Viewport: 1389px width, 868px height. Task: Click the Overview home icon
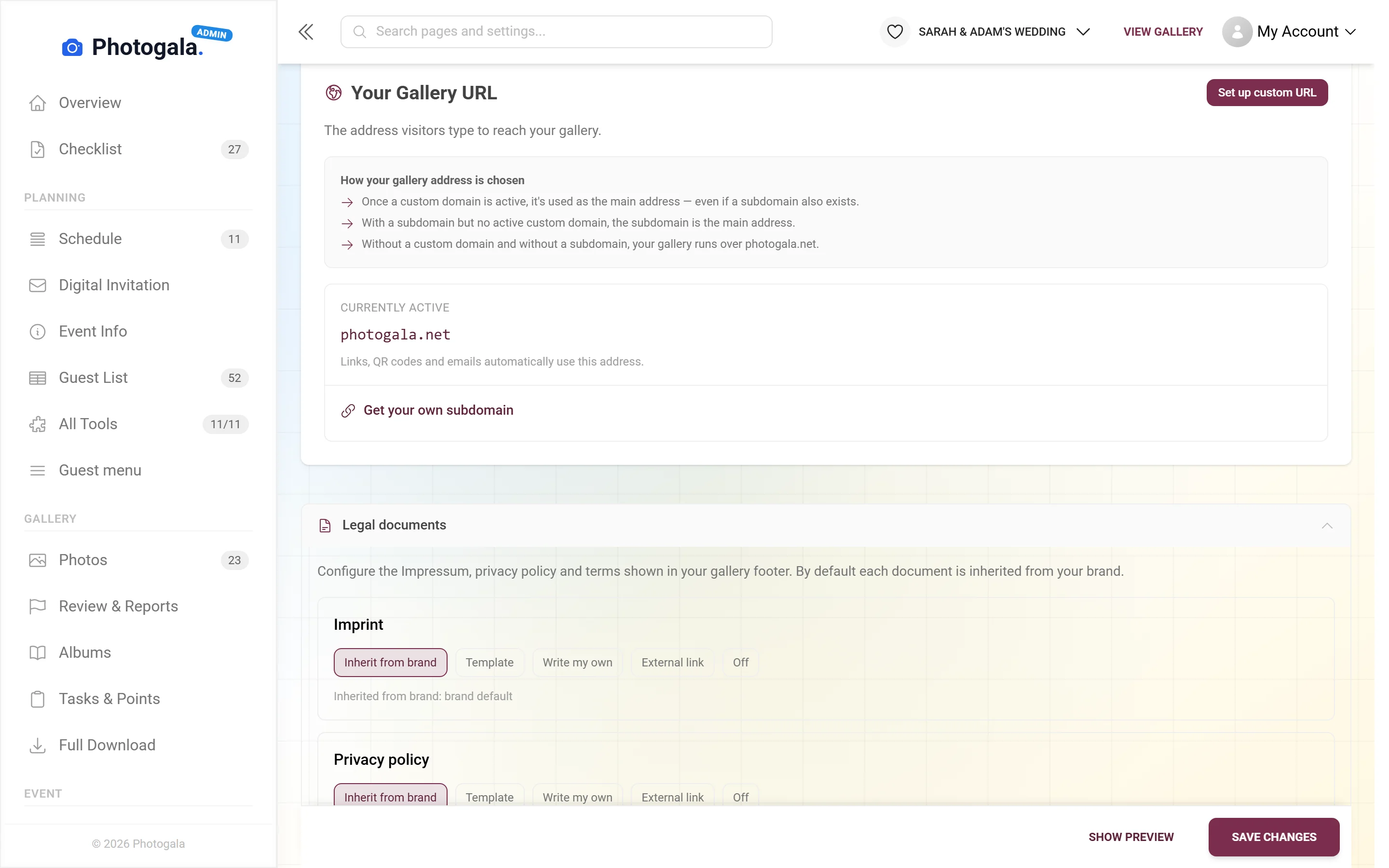[37, 103]
